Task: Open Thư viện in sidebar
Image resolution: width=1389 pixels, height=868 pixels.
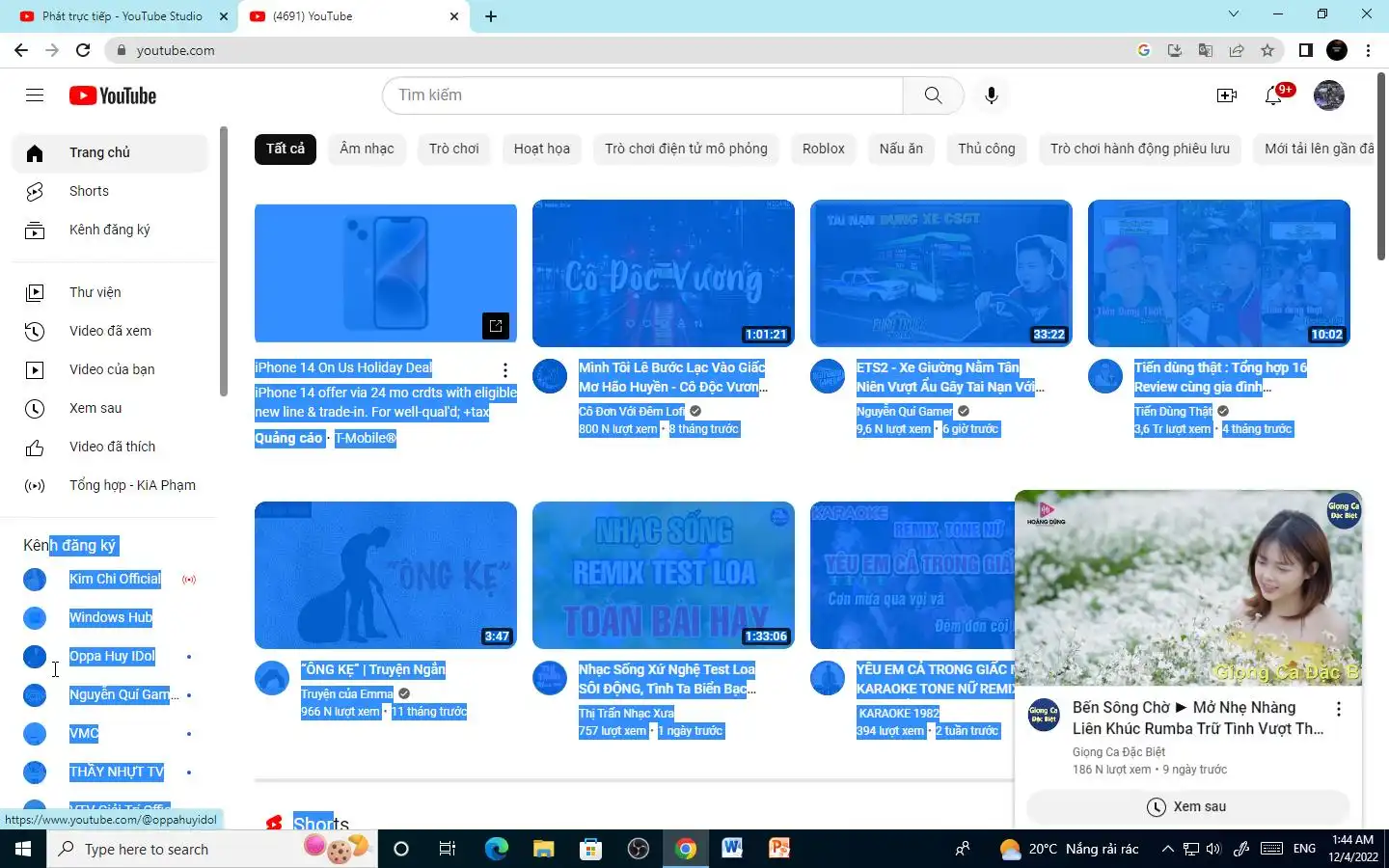Action: (x=110, y=292)
